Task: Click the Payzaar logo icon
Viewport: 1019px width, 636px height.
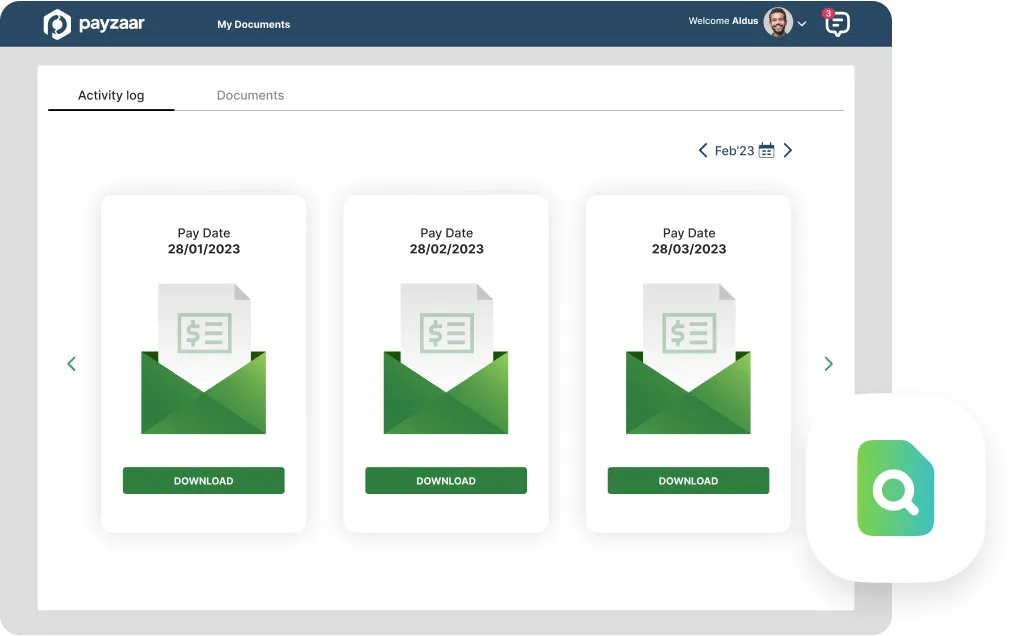Action: click(58, 23)
